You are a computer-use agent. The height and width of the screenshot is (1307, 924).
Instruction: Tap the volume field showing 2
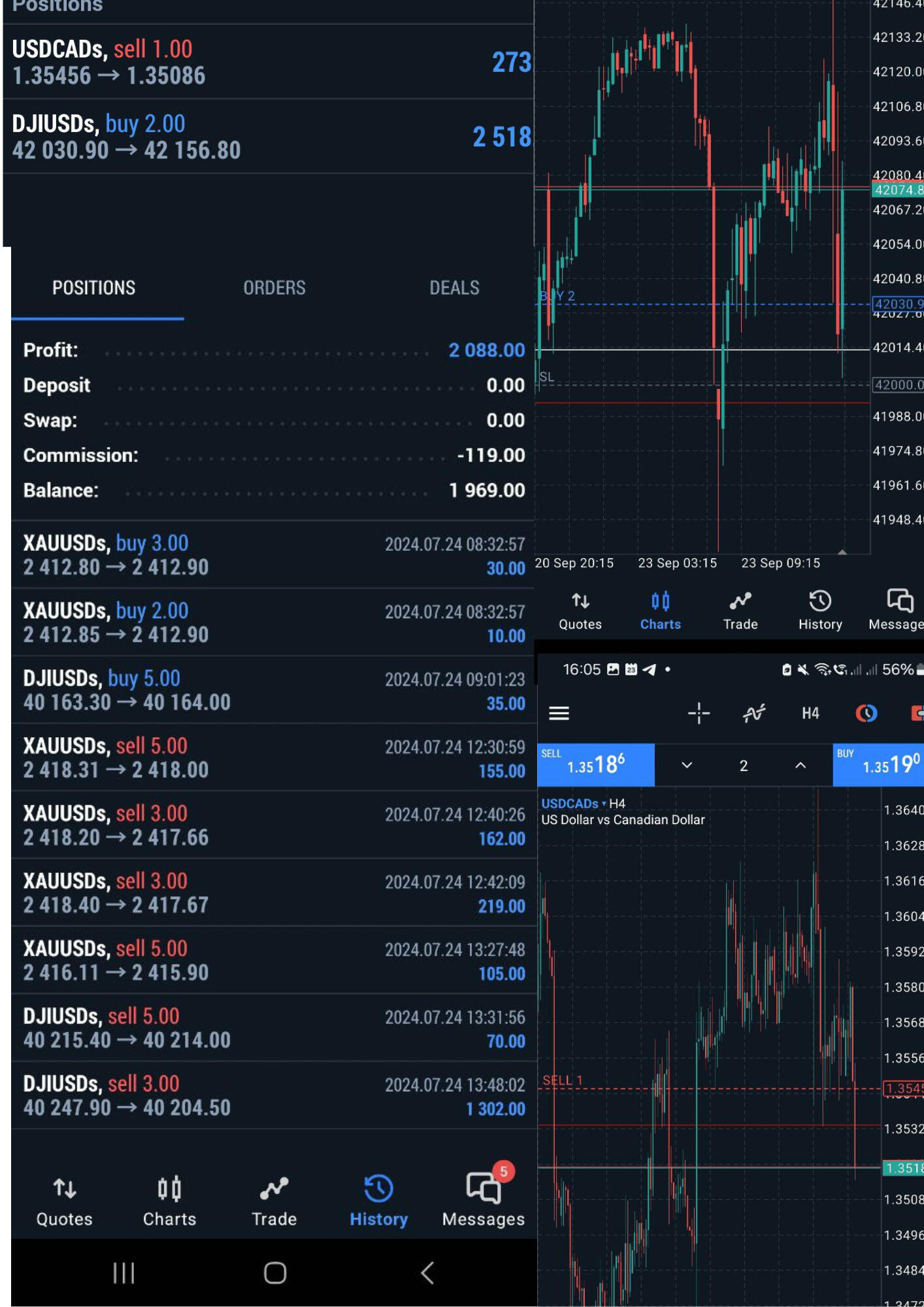[x=744, y=765]
